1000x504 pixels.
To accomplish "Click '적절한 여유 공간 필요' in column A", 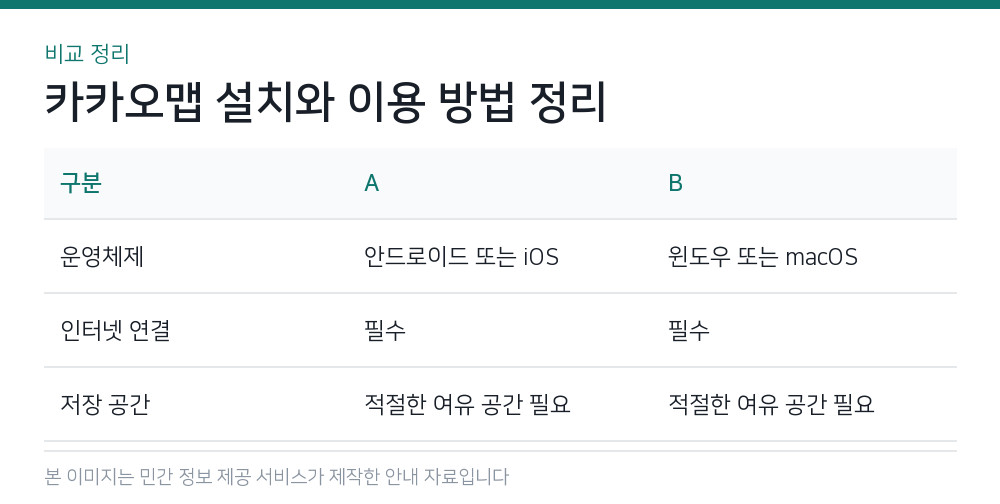I will point(467,404).
